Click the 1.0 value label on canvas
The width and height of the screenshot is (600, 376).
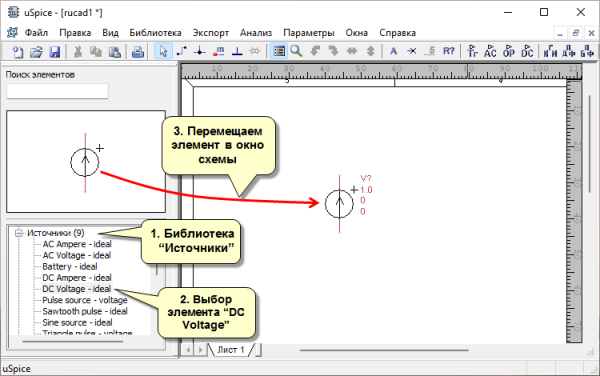click(366, 190)
